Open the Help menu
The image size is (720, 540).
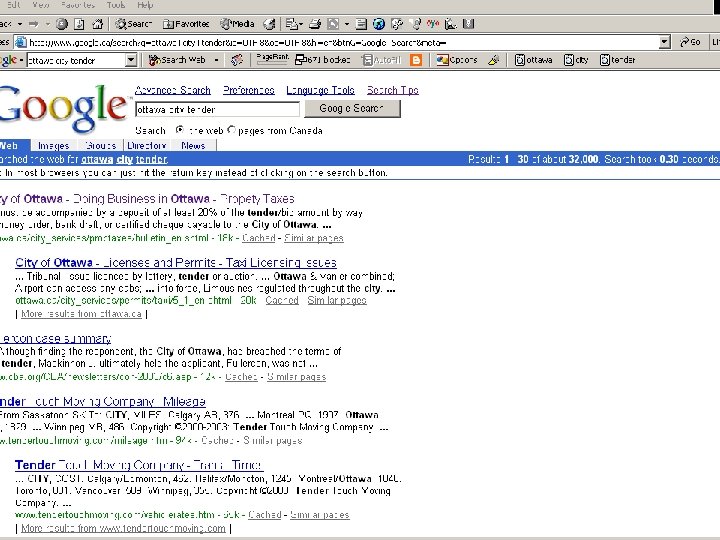pos(145,5)
